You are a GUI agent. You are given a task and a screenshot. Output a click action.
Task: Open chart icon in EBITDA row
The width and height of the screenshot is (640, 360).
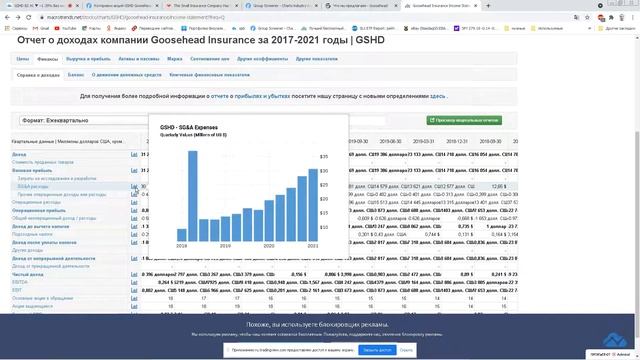point(134,282)
